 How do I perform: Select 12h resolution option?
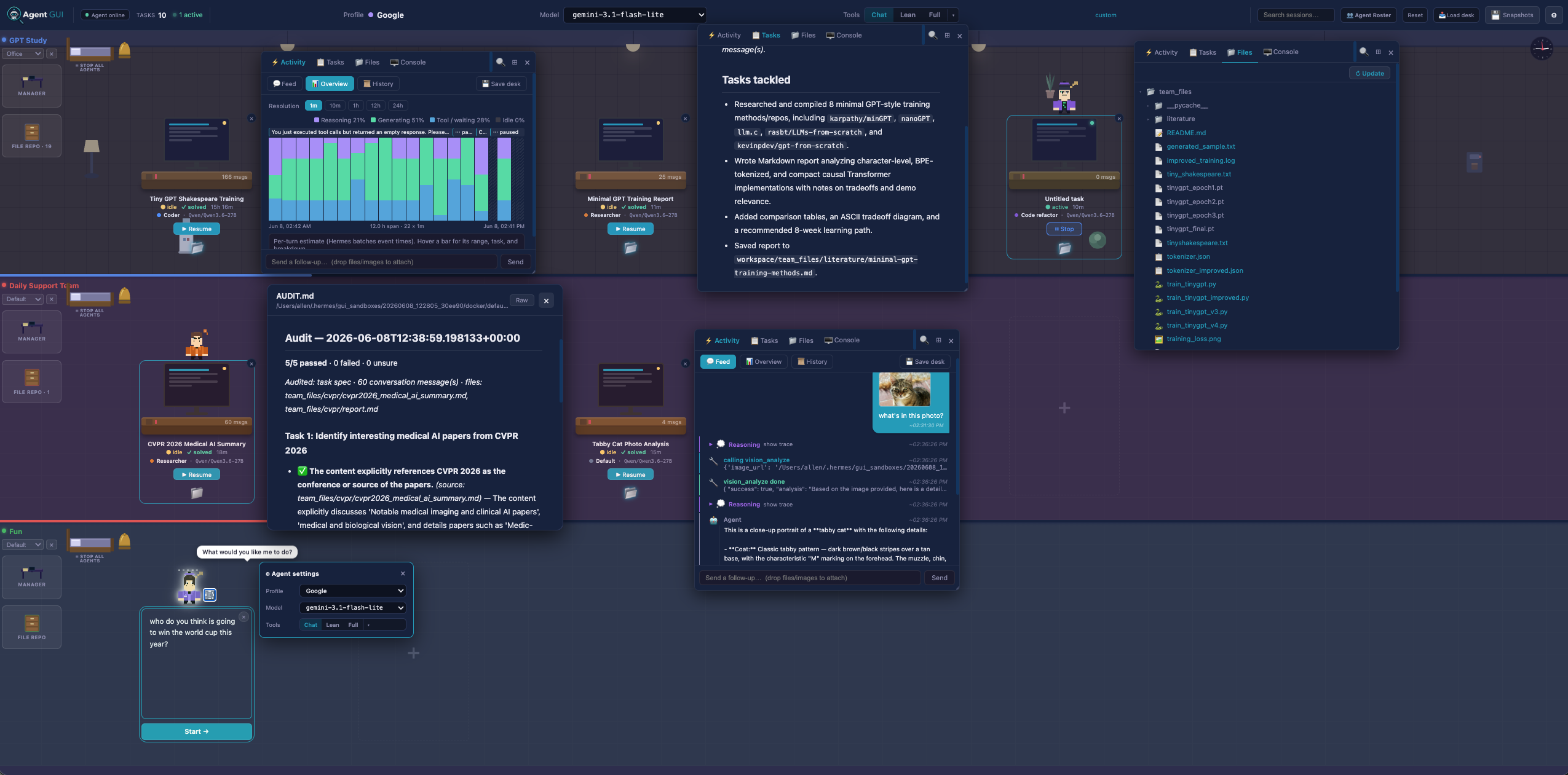tap(376, 106)
